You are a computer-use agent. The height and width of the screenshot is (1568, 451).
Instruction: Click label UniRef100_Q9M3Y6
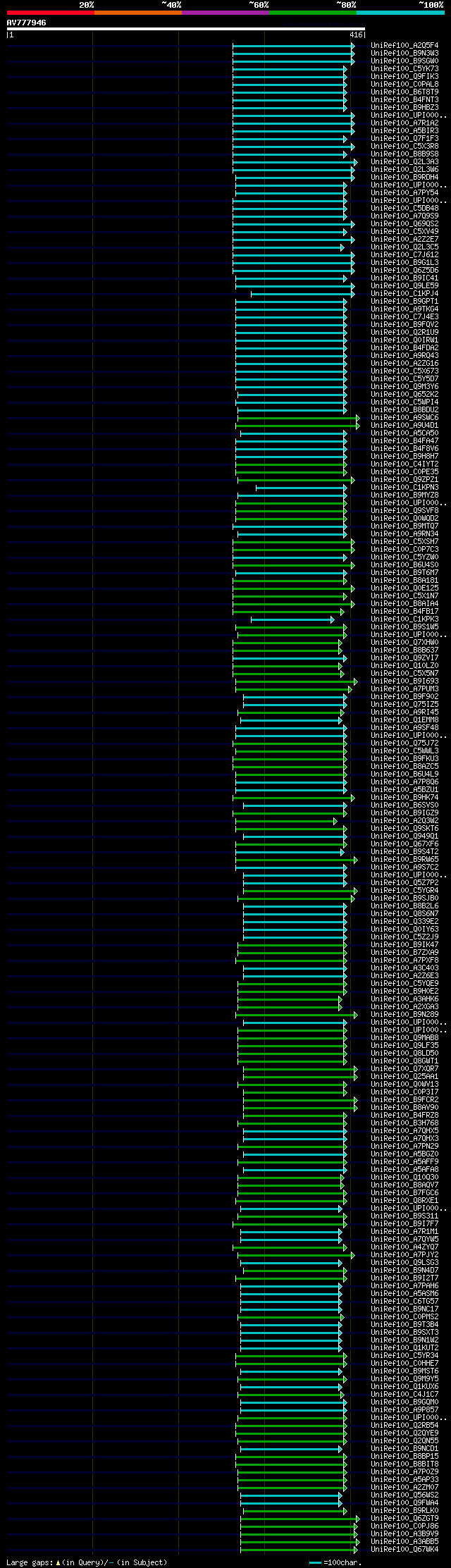tap(404, 387)
